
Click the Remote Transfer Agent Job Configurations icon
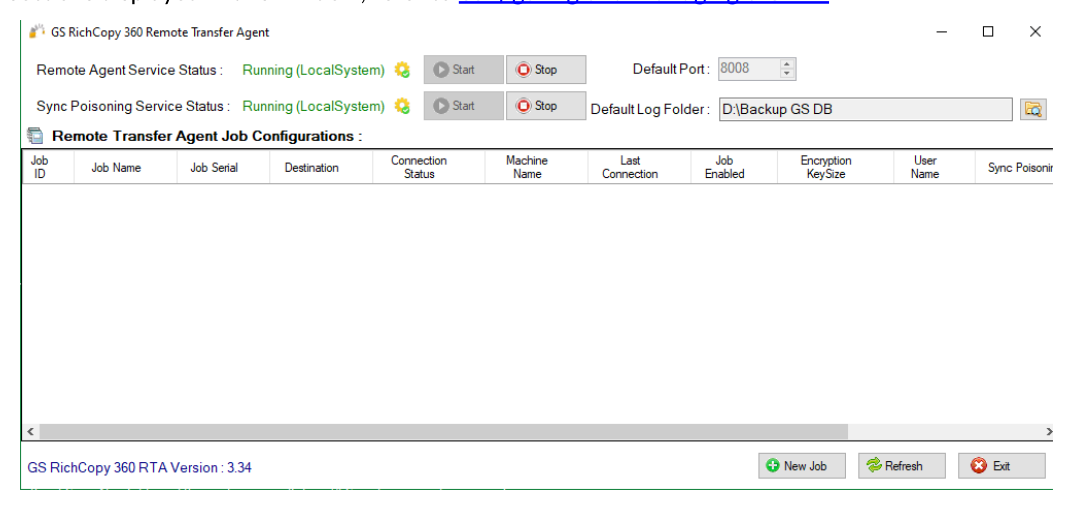pyautogui.click(x=36, y=136)
